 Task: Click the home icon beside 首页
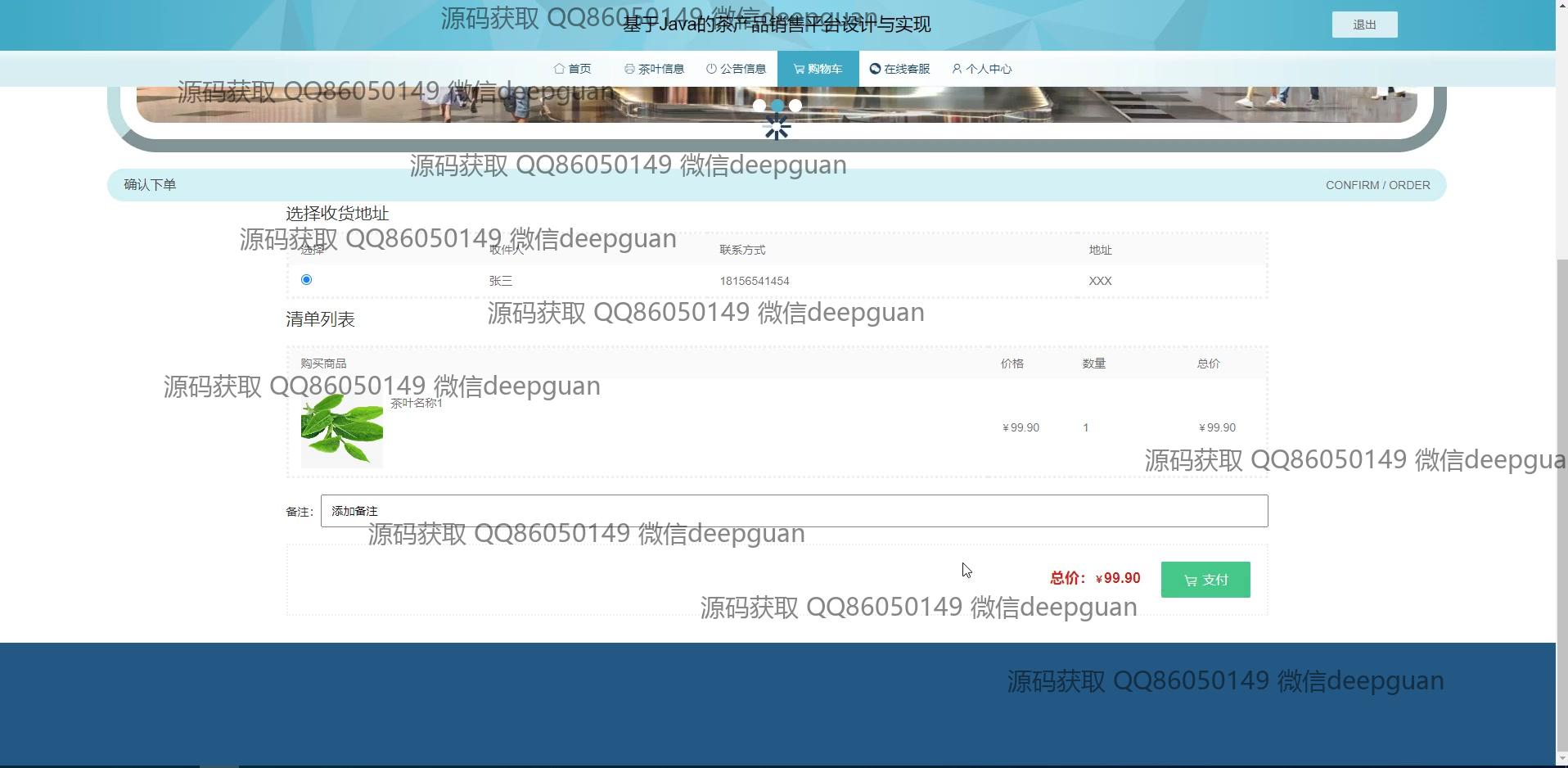click(559, 69)
